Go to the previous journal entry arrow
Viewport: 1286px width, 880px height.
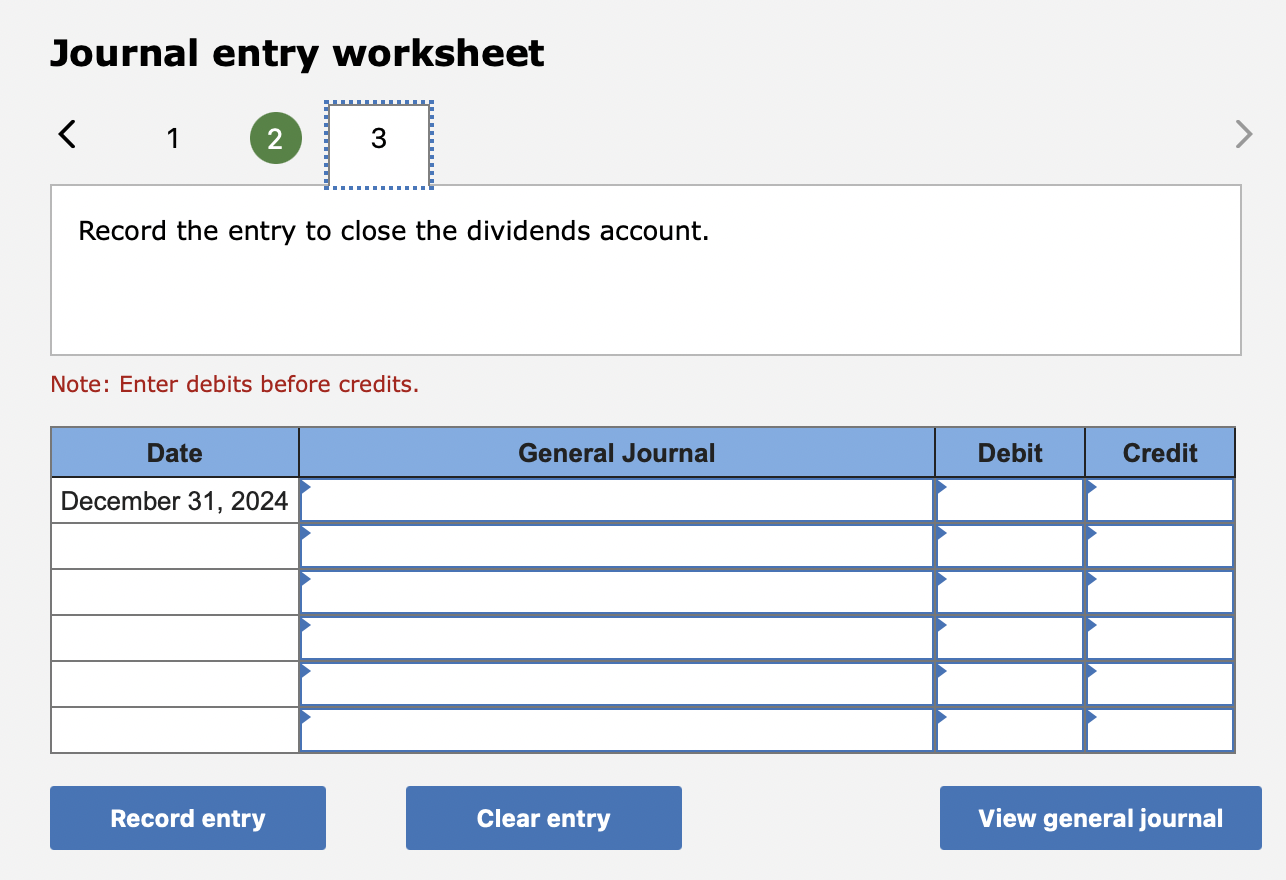click(x=67, y=134)
